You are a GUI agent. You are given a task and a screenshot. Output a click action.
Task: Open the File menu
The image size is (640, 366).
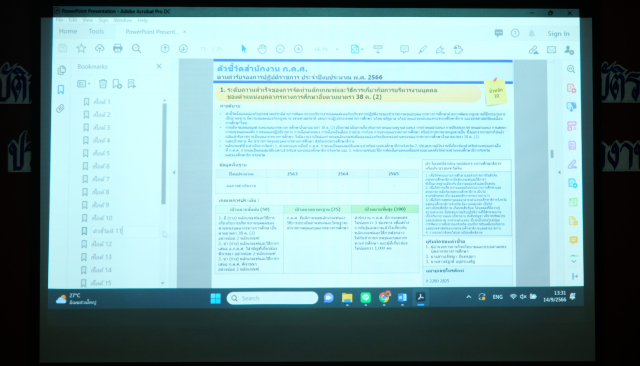60,20
